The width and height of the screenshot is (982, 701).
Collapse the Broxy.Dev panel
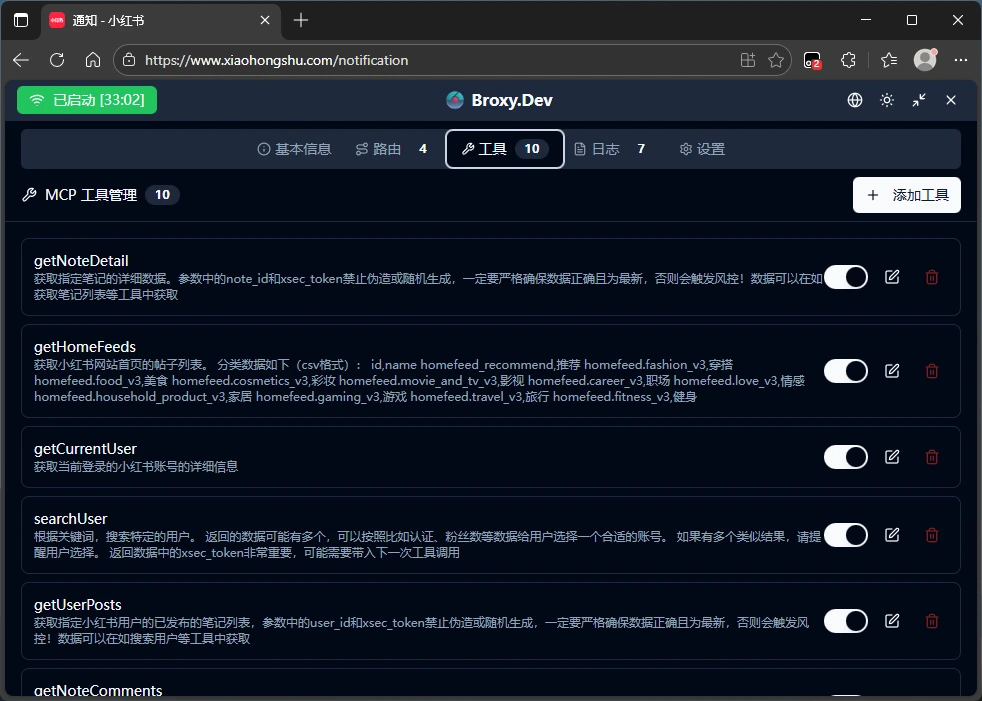pos(919,100)
